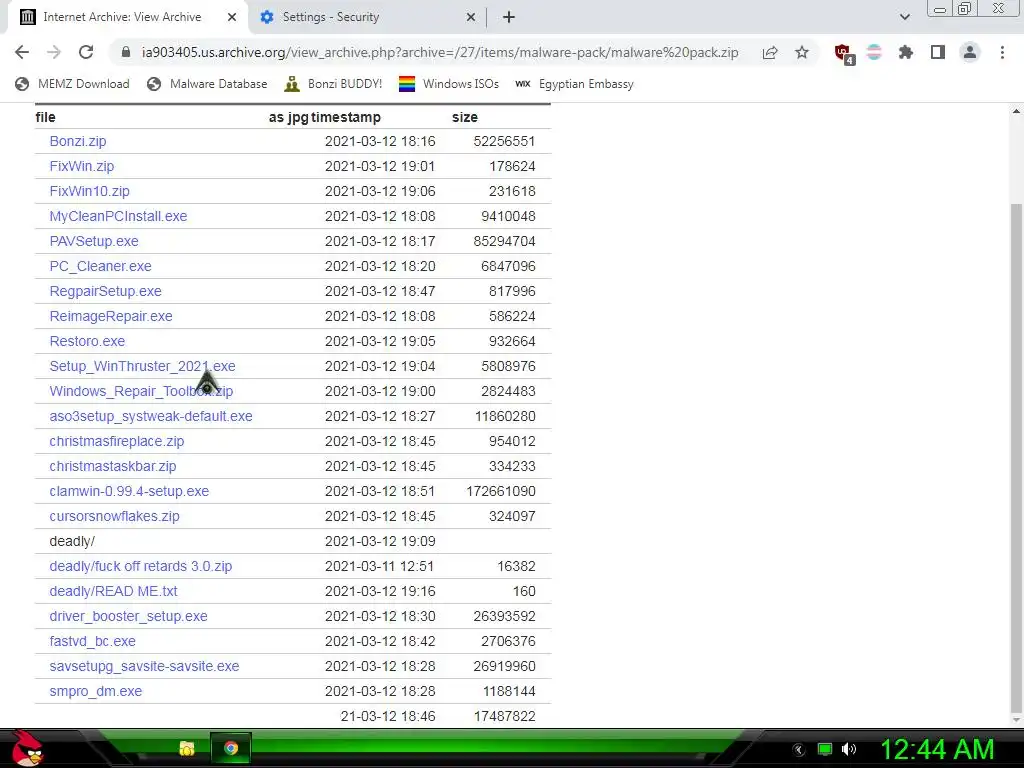Click savsetupg_savsite-savsite.exe link

[144, 666]
